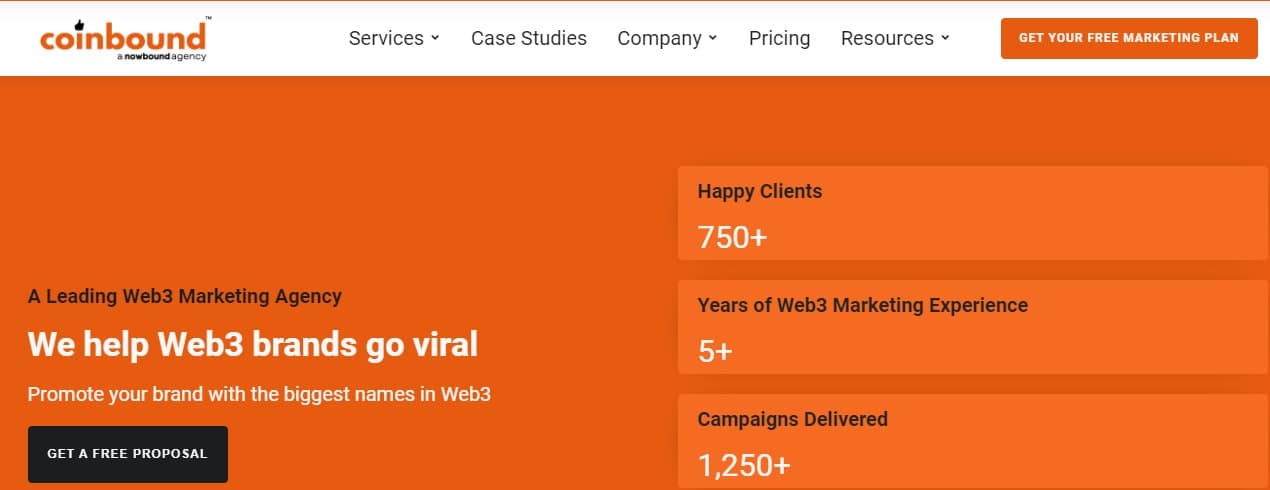Open the Company menu item
This screenshot has width=1270, height=490.
pos(659,38)
